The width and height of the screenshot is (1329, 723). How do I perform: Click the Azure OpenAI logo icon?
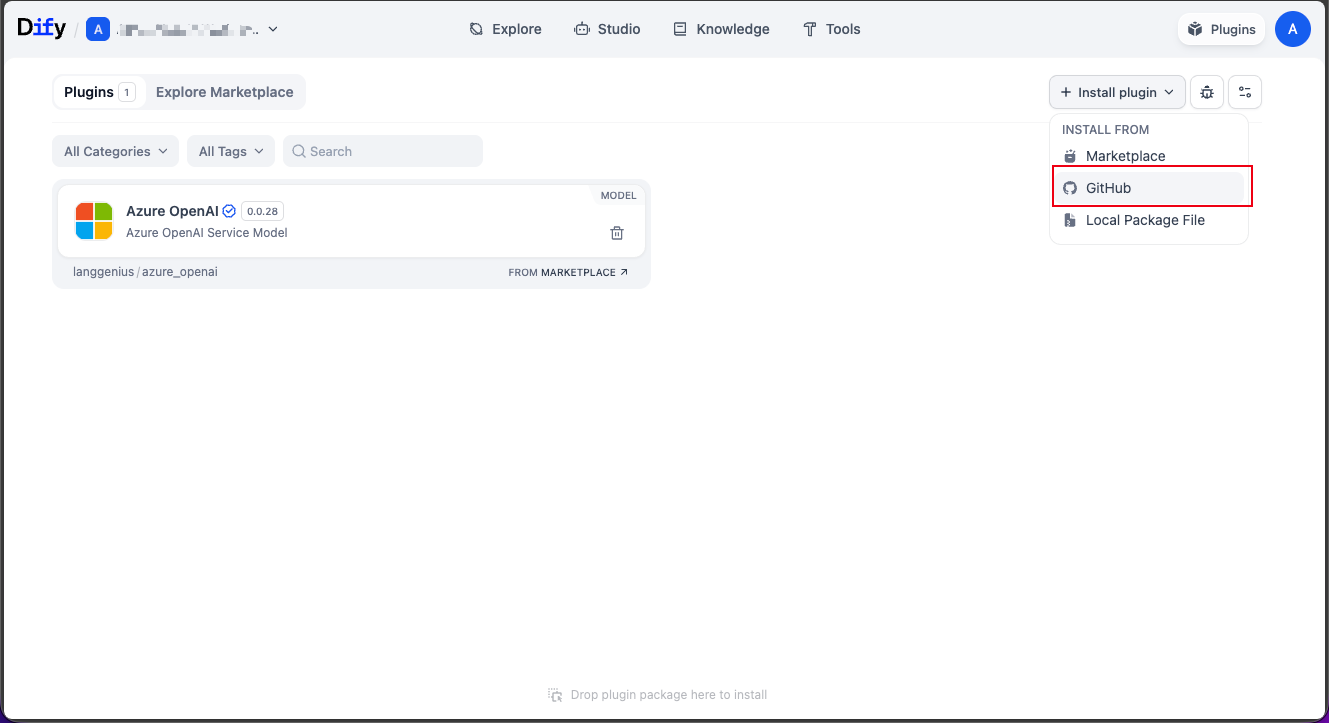[x=94, y=221]
